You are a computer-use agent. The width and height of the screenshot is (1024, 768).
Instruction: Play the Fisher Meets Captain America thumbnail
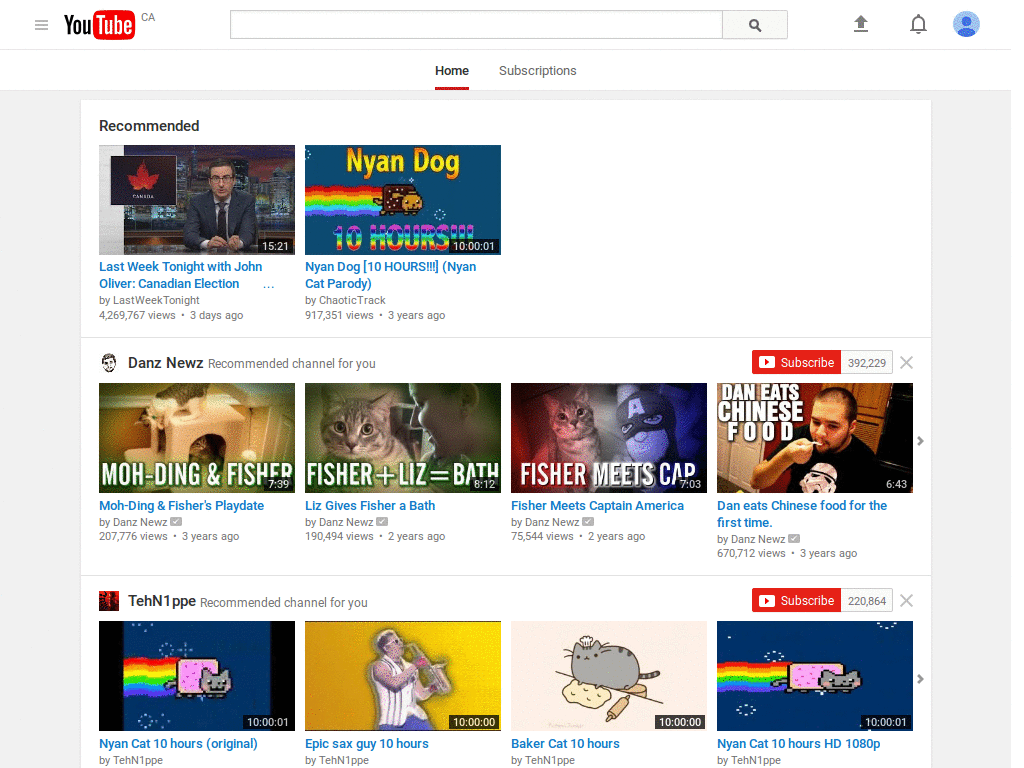pyautogui.click(x=608, y=438)
